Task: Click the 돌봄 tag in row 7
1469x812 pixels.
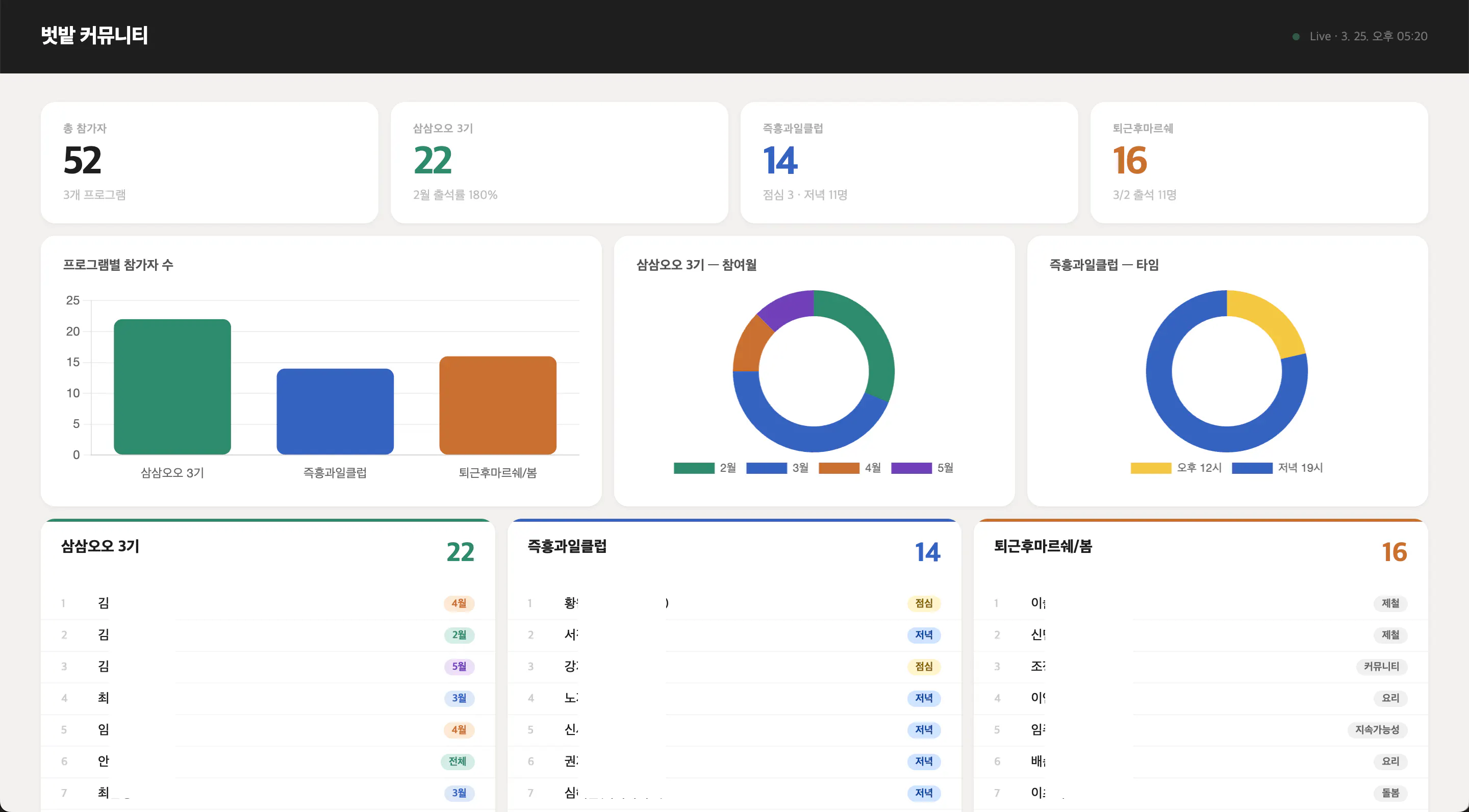Action: point(1390,793)
